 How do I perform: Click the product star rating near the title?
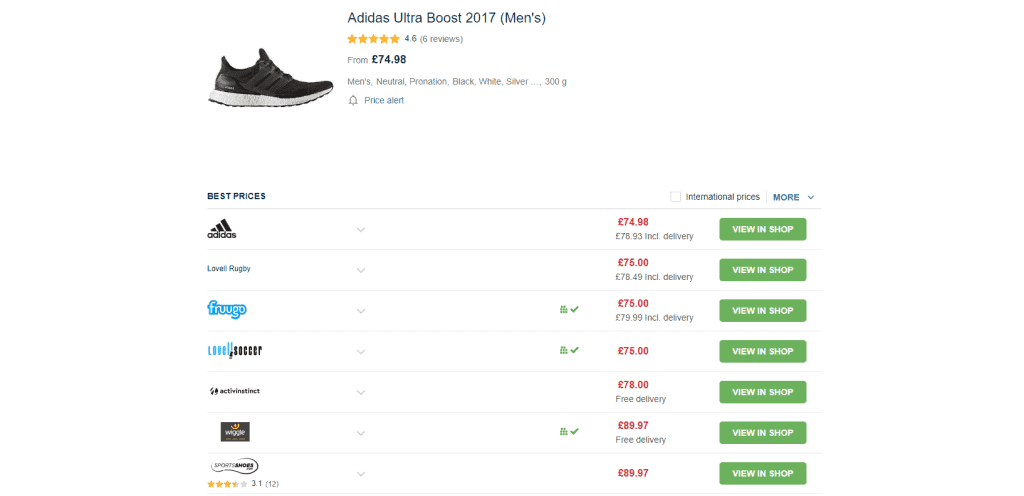click(374, 39)
